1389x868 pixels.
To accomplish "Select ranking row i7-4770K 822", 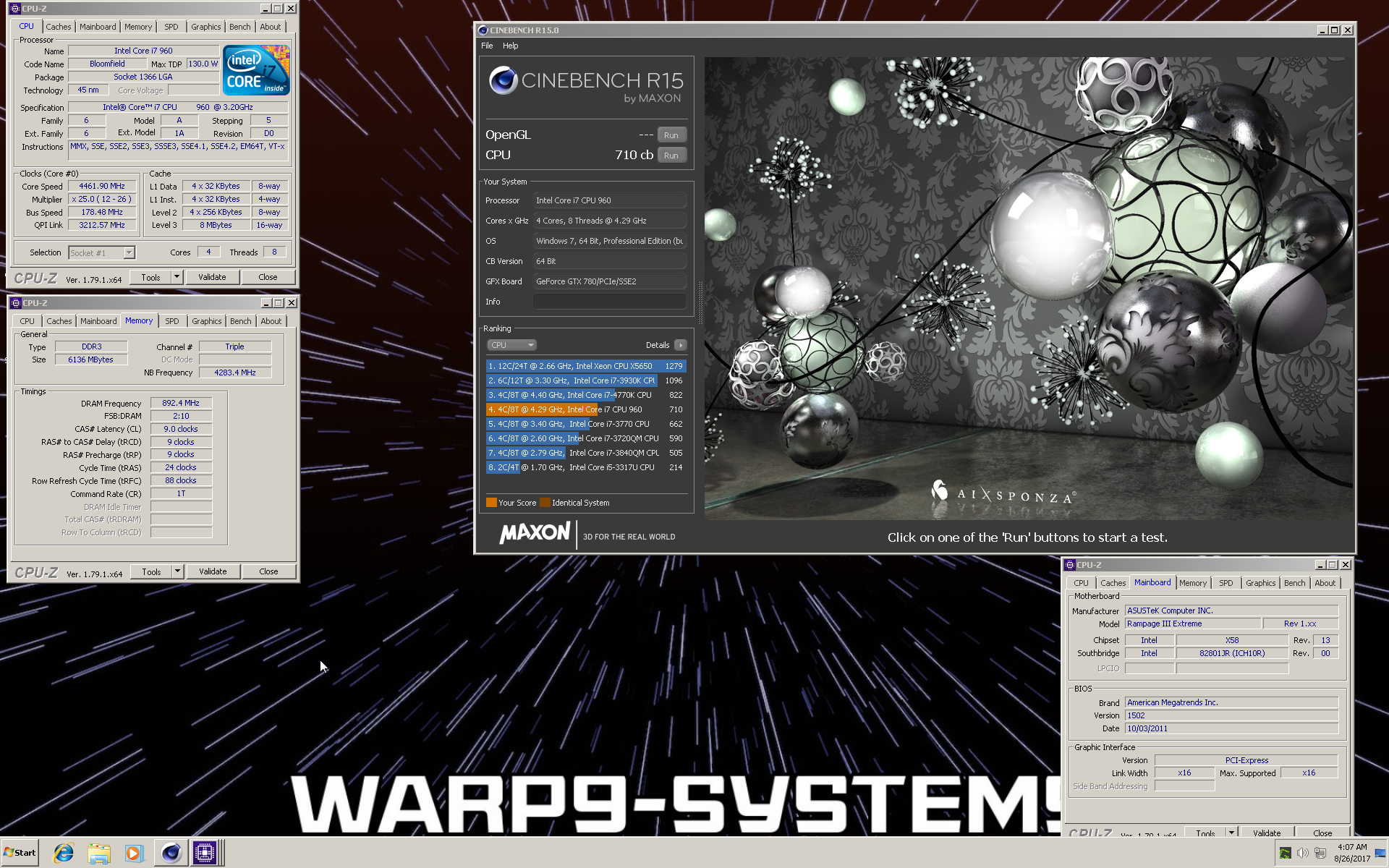I will click(586, 395).
